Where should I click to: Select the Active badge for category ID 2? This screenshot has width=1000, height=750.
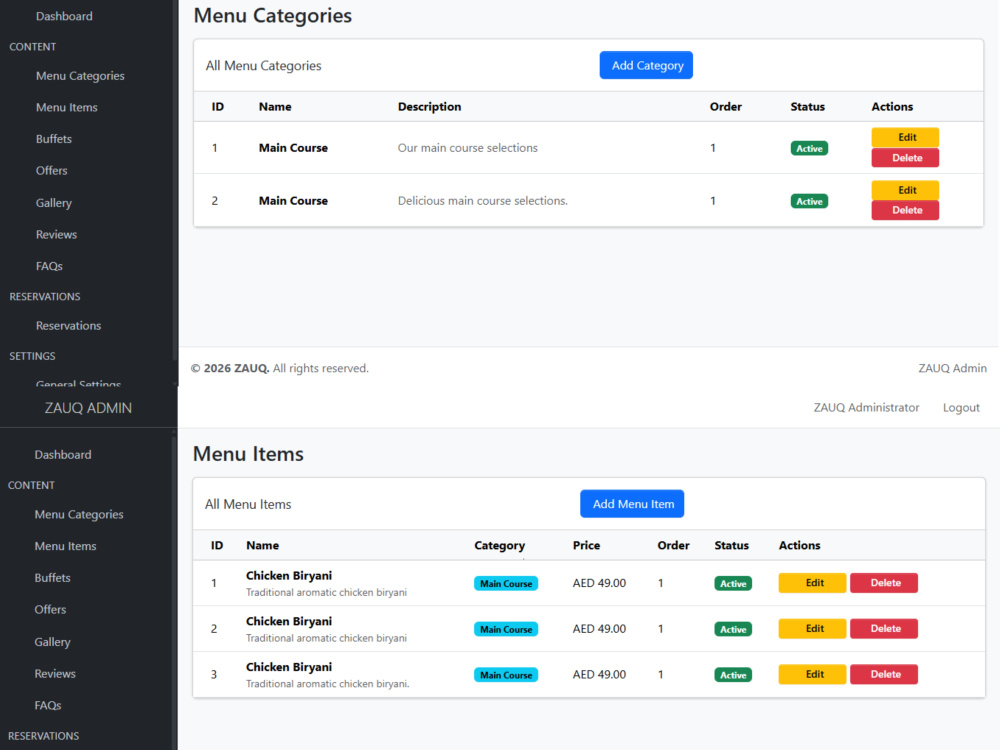(809, 202)
